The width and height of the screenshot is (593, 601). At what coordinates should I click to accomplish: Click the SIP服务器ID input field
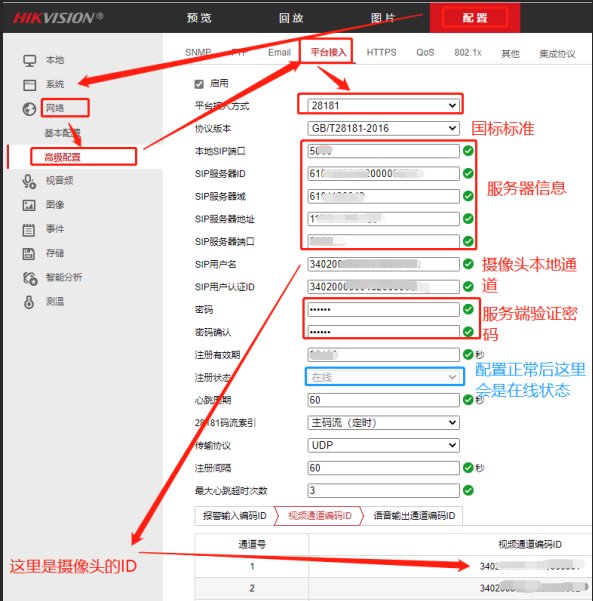383,173
